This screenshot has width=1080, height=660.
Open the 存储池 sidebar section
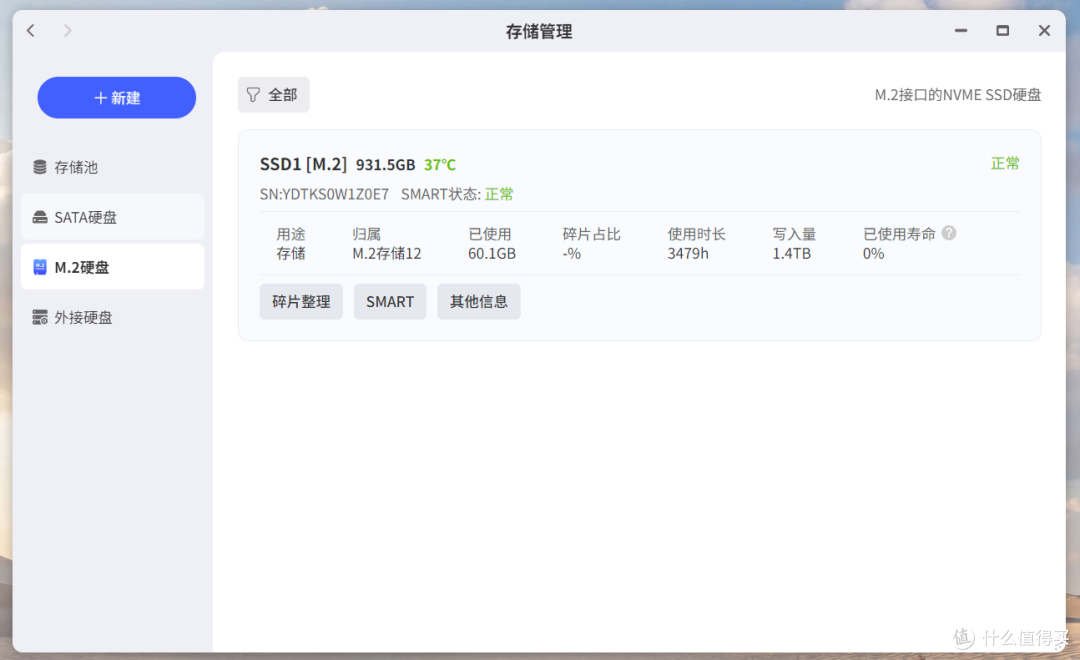pos(112,167)
